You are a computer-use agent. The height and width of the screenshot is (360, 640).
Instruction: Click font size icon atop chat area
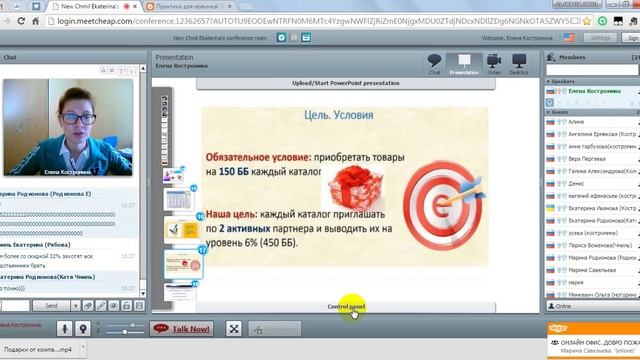click(122, 71)
